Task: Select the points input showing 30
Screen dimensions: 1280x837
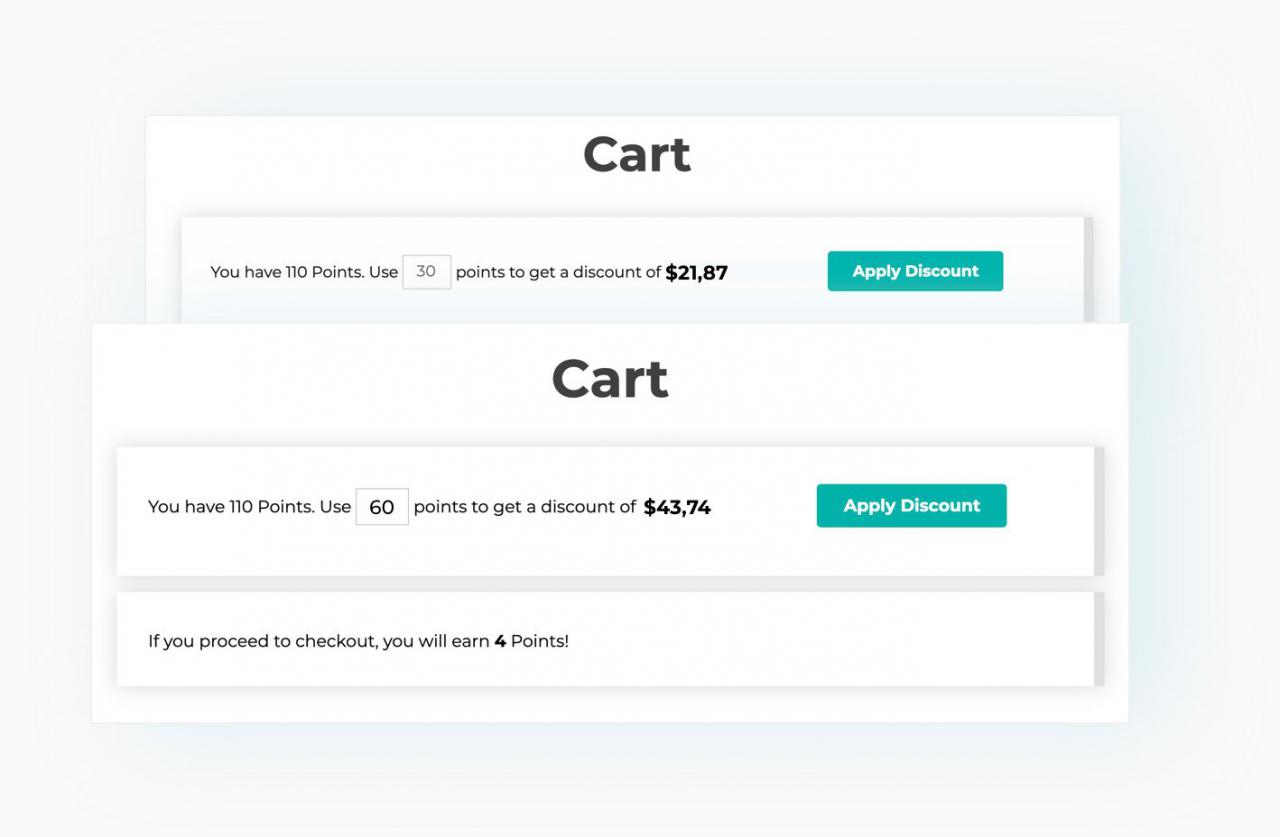Action: (426, 271)
